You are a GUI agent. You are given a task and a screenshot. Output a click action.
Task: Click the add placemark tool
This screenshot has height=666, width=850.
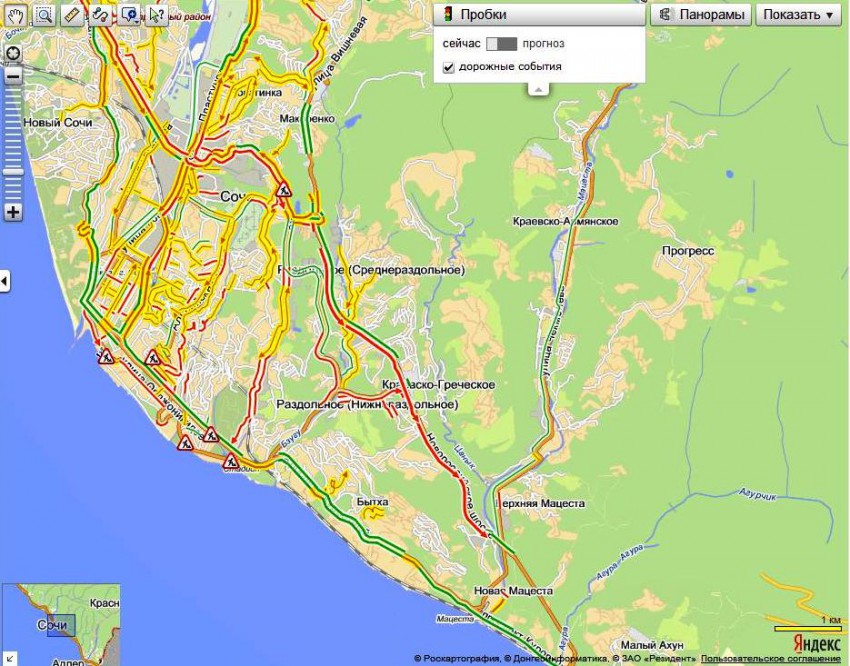coord(130,15)
